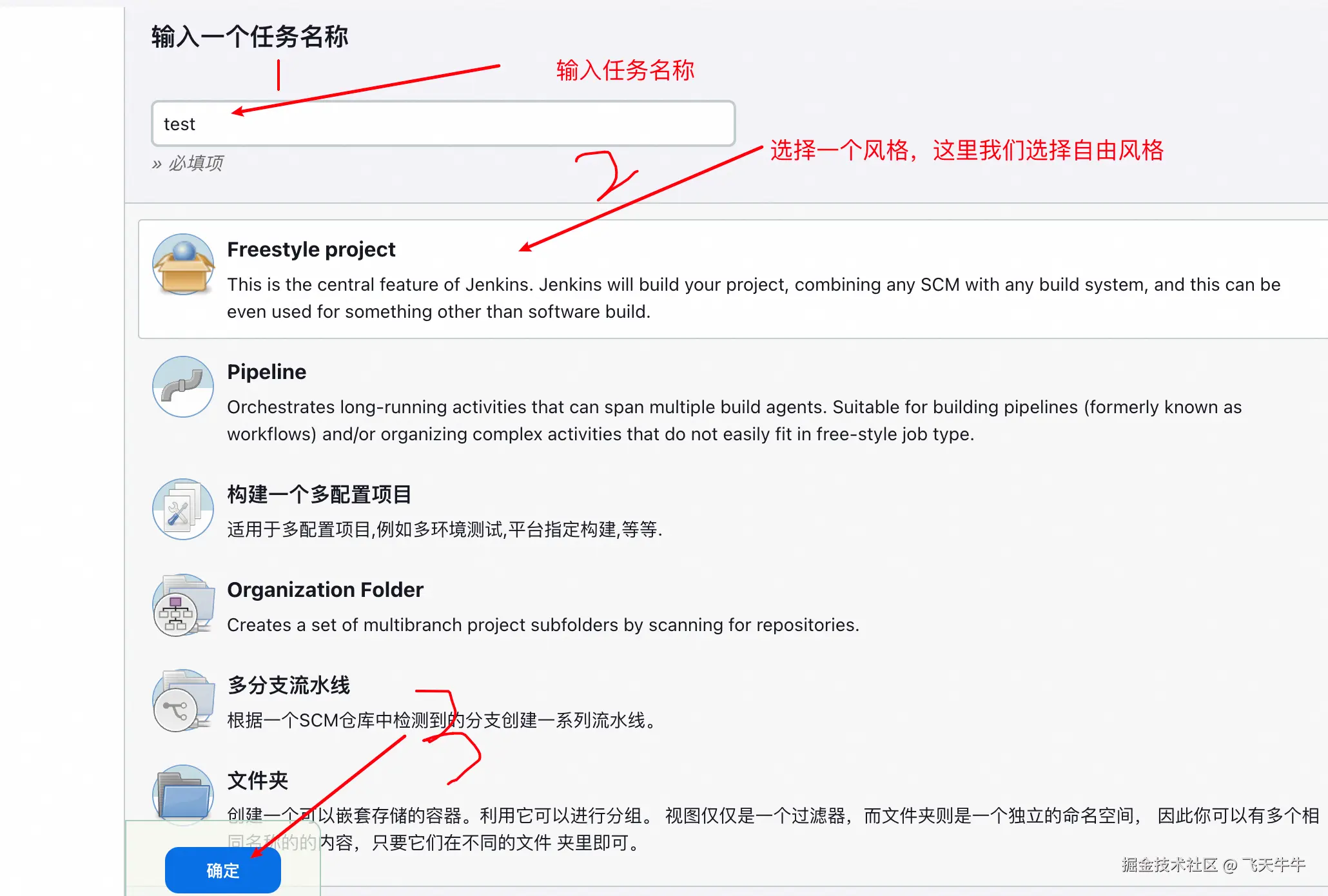Click the 输入一个任务名称 heading
The width and height of the screenshot is (1328, 896).
[x=249, y=37]
